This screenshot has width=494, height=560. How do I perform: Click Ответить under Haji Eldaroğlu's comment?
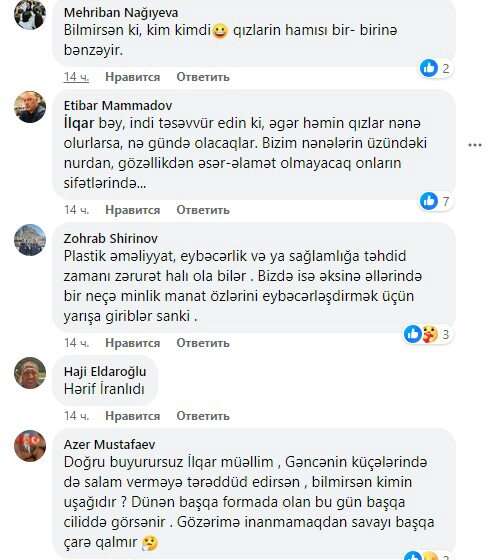pos(203,416)
